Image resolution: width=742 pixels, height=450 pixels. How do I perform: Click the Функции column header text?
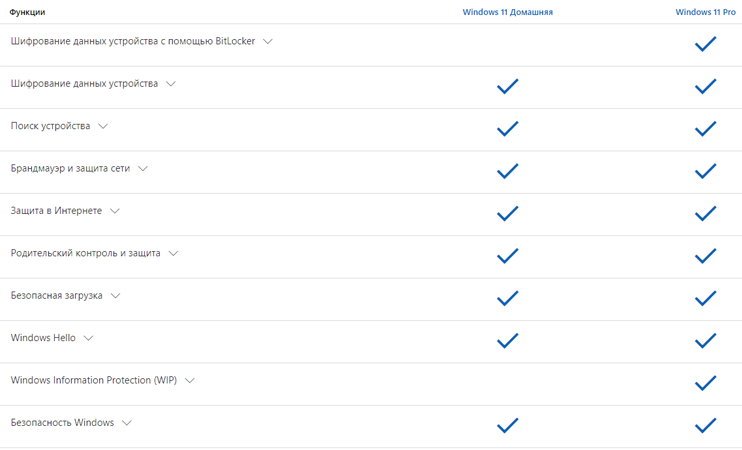[27, 12]
